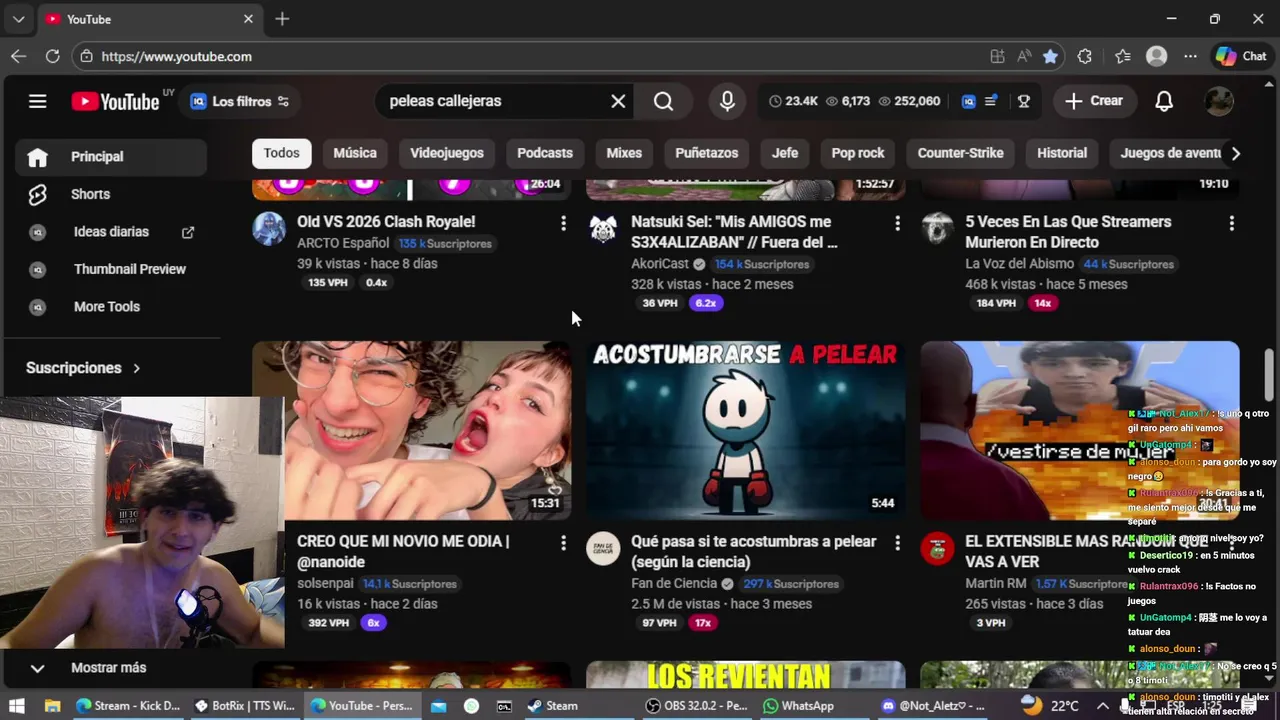Viewport: 1280px width, 720px height.
Task: Open the options menu for the Natsuki Sel video
Action: coord(897,223)
